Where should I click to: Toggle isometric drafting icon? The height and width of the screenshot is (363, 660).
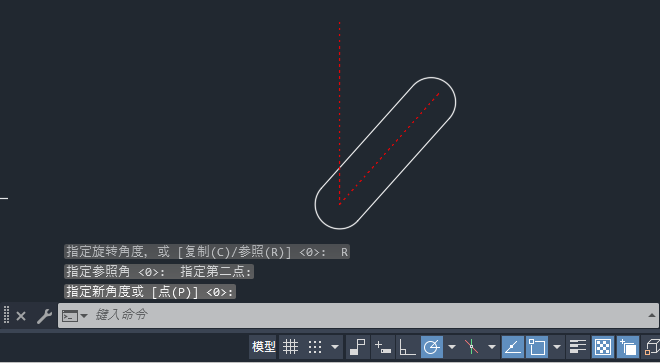pyautogui.click(x=471, y=347)
